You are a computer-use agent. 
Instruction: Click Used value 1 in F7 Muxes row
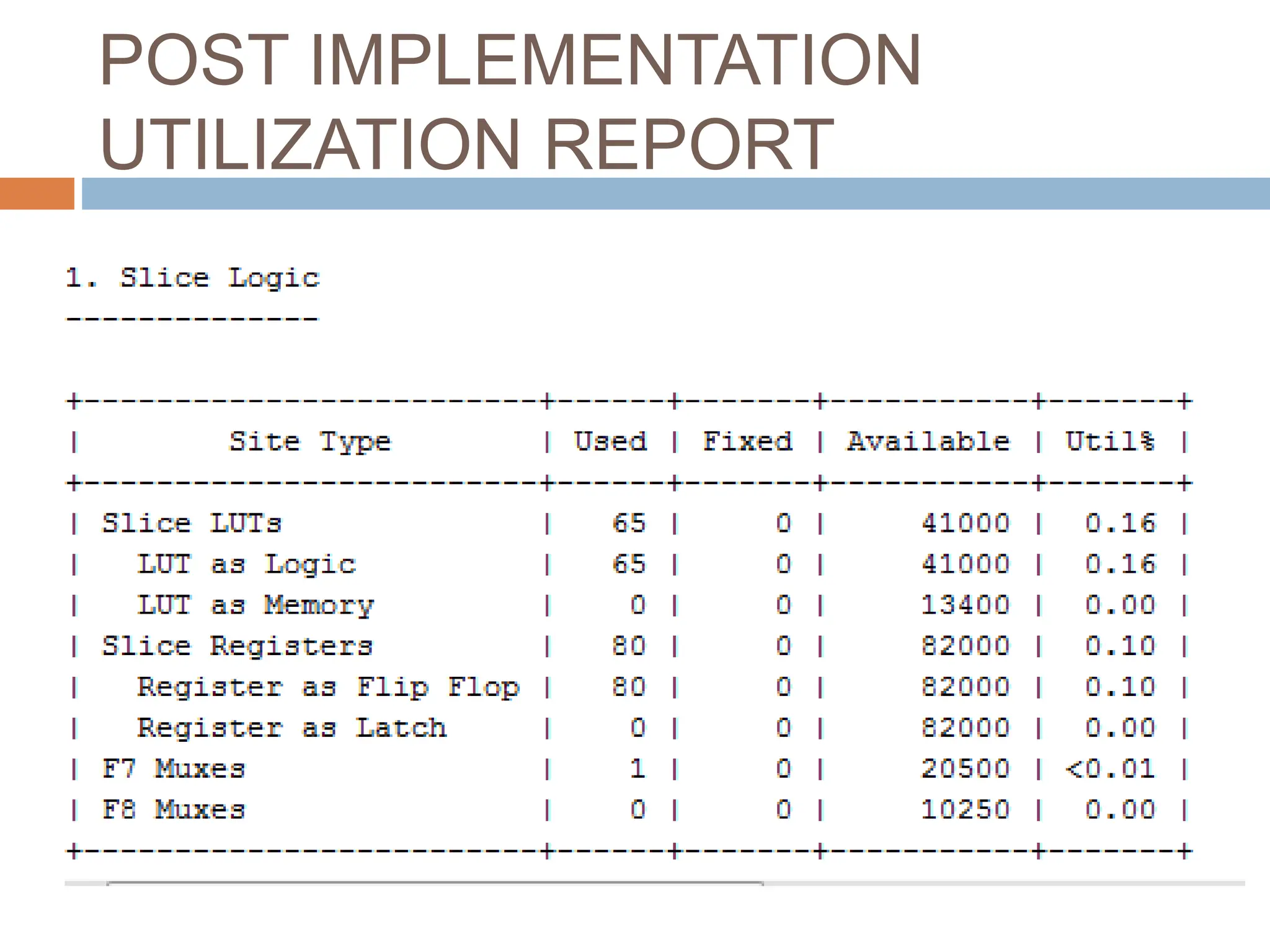point(638,769)
